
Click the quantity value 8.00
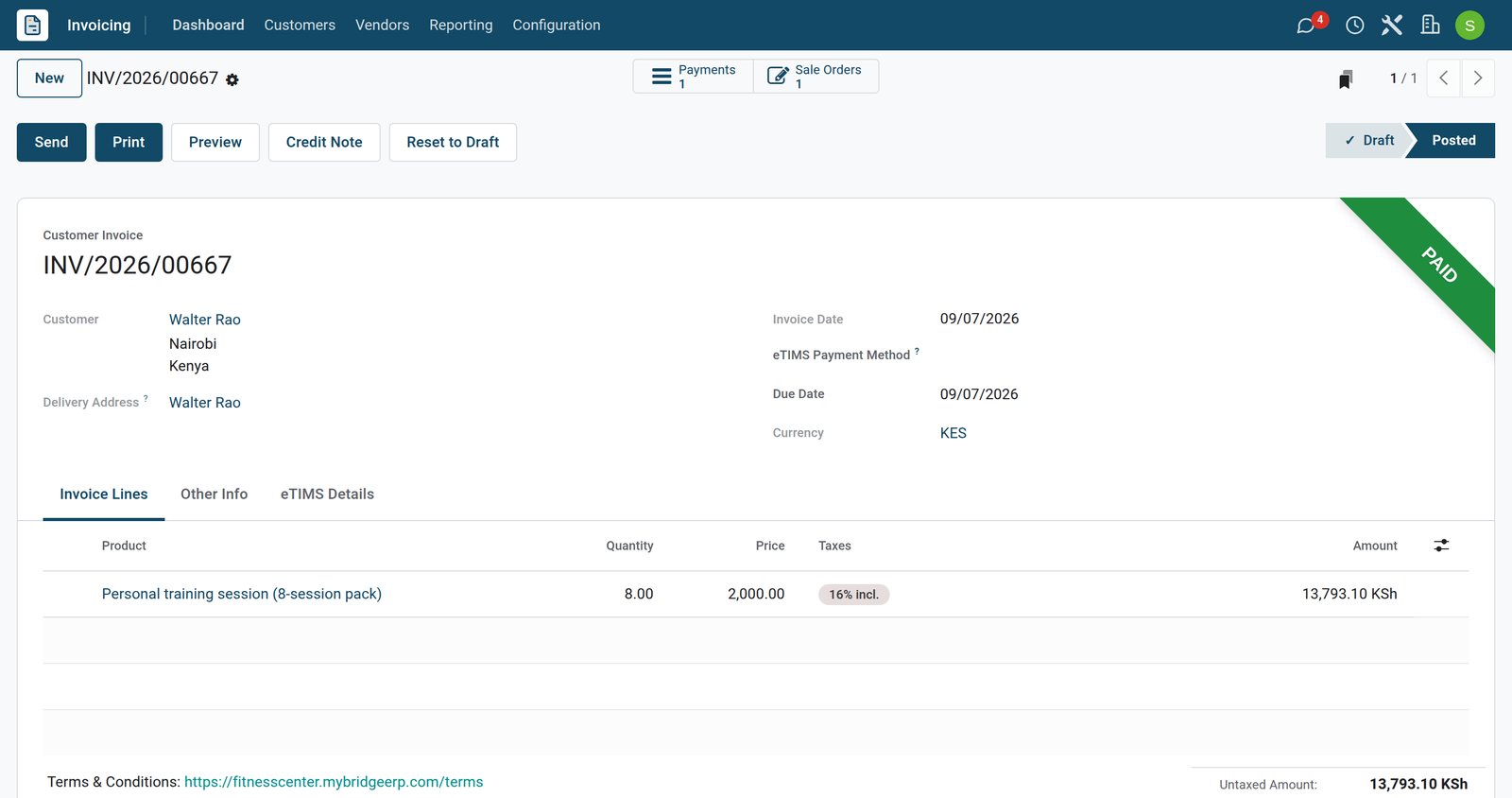point(639,594)
